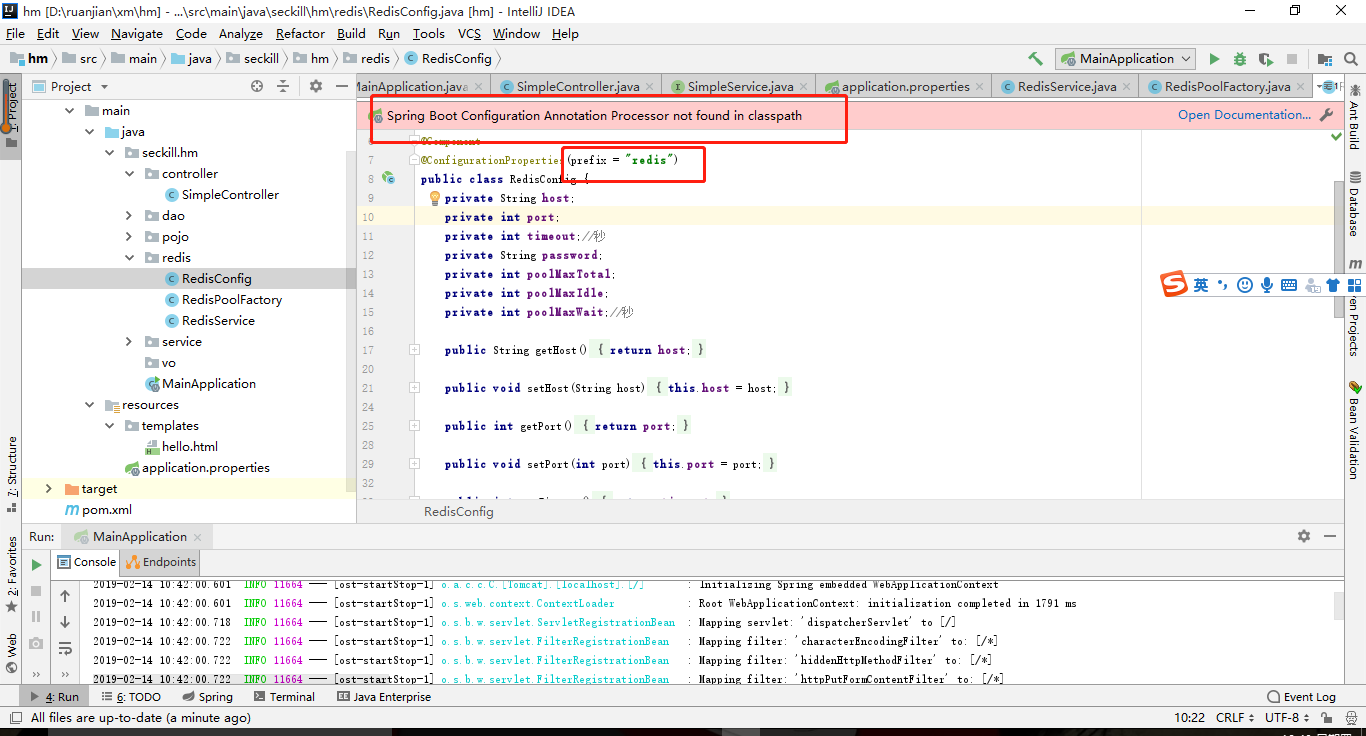Toggle the Ant Build side panel
The width and height of the screenshot is (1366, 736).
tap(1354, 116)
